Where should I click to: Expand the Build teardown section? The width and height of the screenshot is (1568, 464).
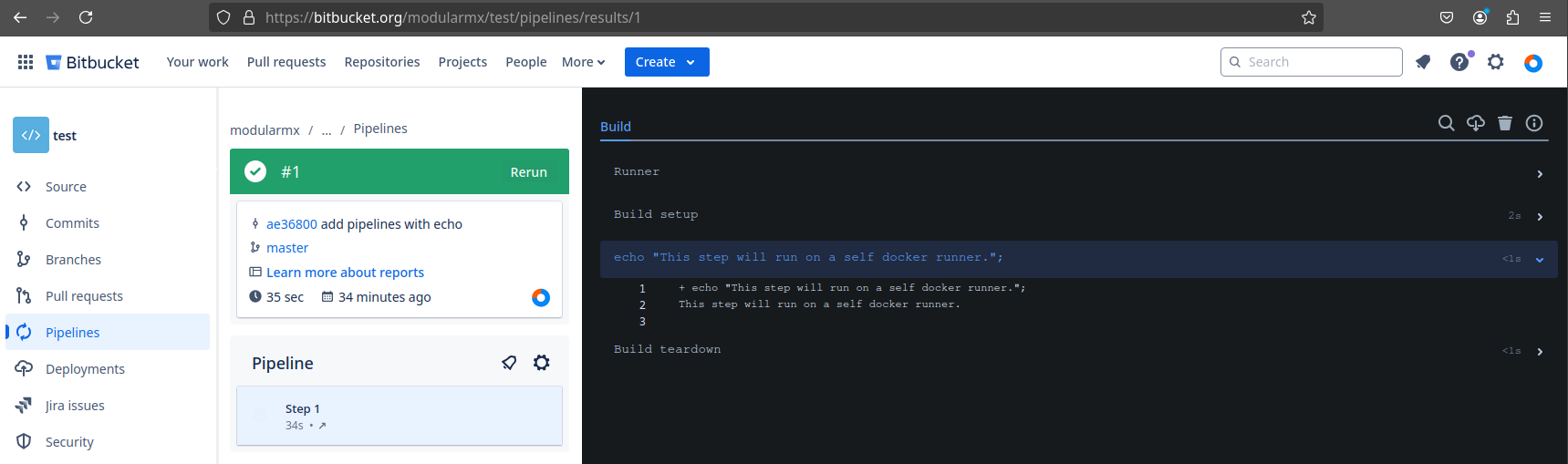1540,352
